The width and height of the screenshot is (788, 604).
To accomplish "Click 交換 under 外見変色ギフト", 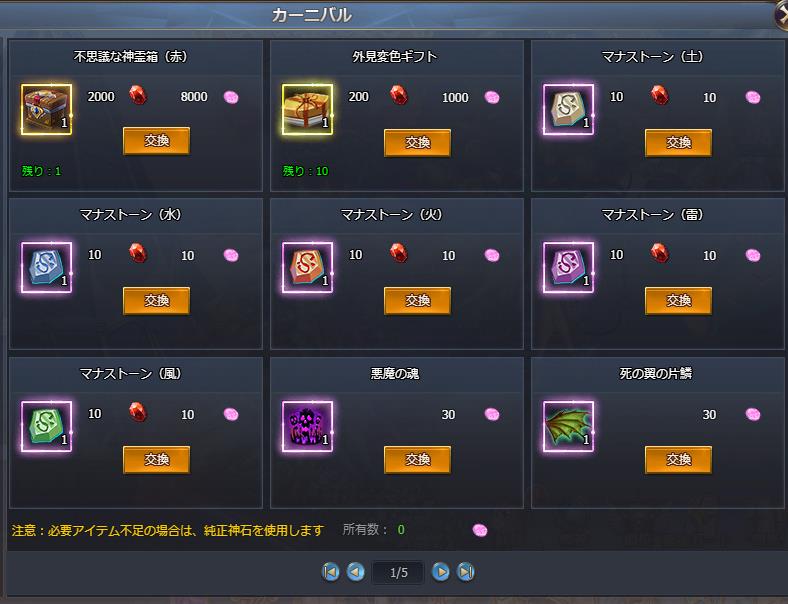I will pyautogui.click(x=417, y=143).
